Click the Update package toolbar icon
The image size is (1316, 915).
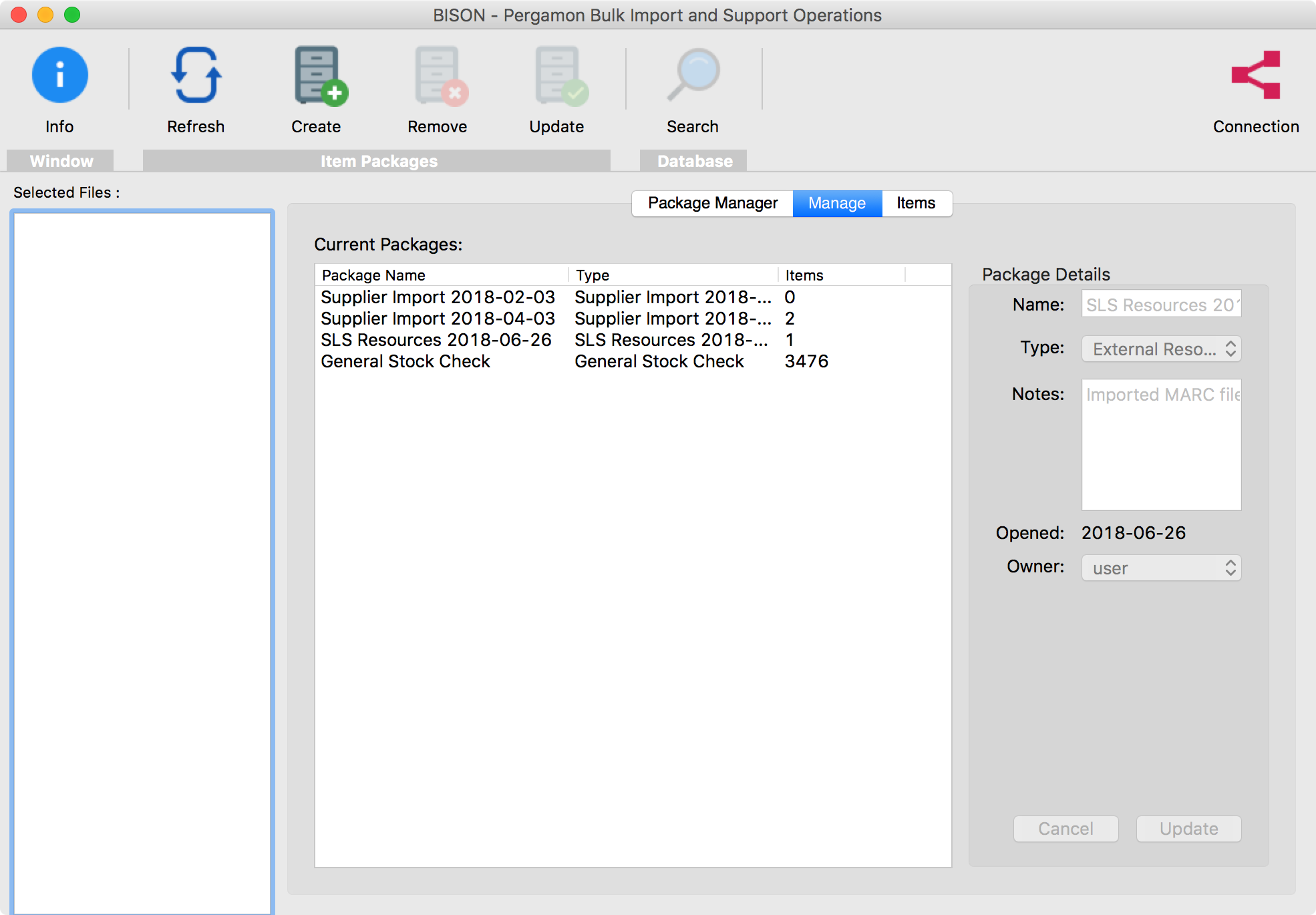[x=561, y=75]
